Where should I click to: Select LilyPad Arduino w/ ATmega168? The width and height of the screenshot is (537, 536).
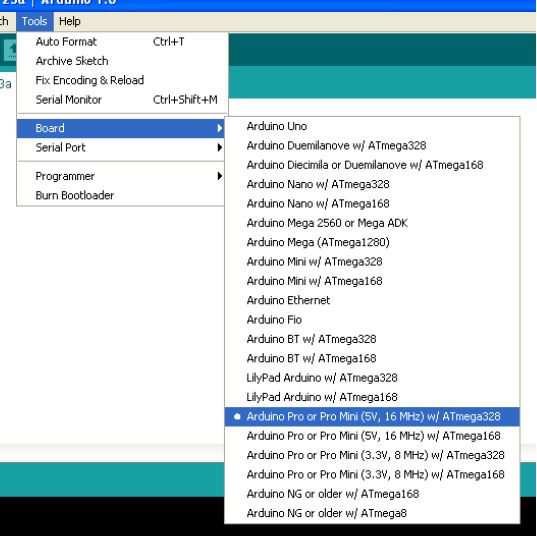tap(372, 397)
